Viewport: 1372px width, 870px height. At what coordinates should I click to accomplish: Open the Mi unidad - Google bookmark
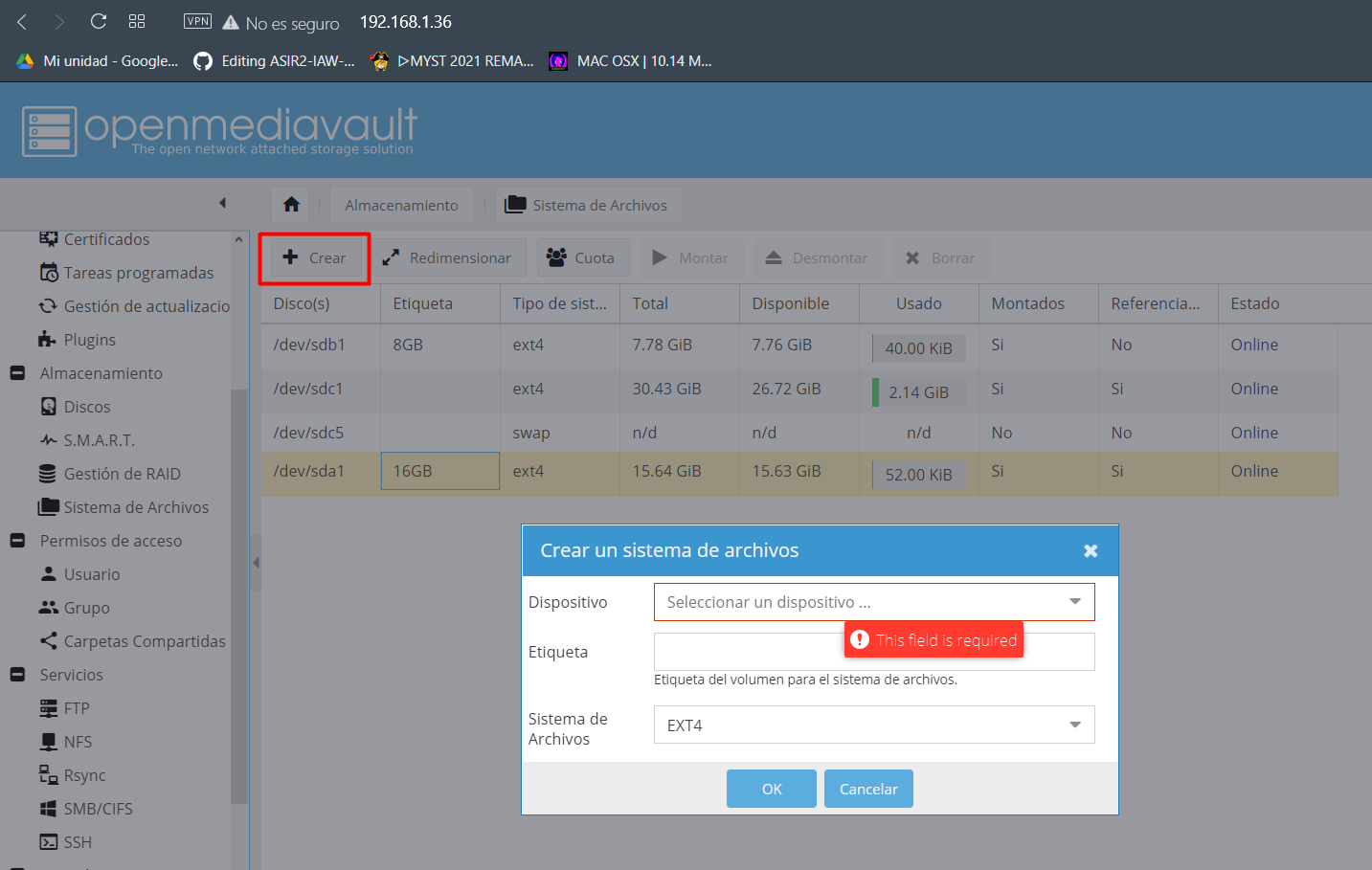tap(98, 61)
